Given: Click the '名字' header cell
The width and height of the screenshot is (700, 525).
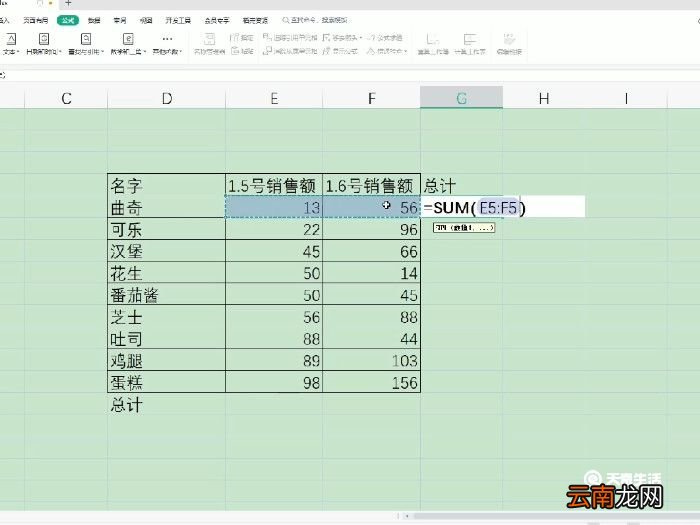Looking at the screenshot, I should tap(167, 185).
